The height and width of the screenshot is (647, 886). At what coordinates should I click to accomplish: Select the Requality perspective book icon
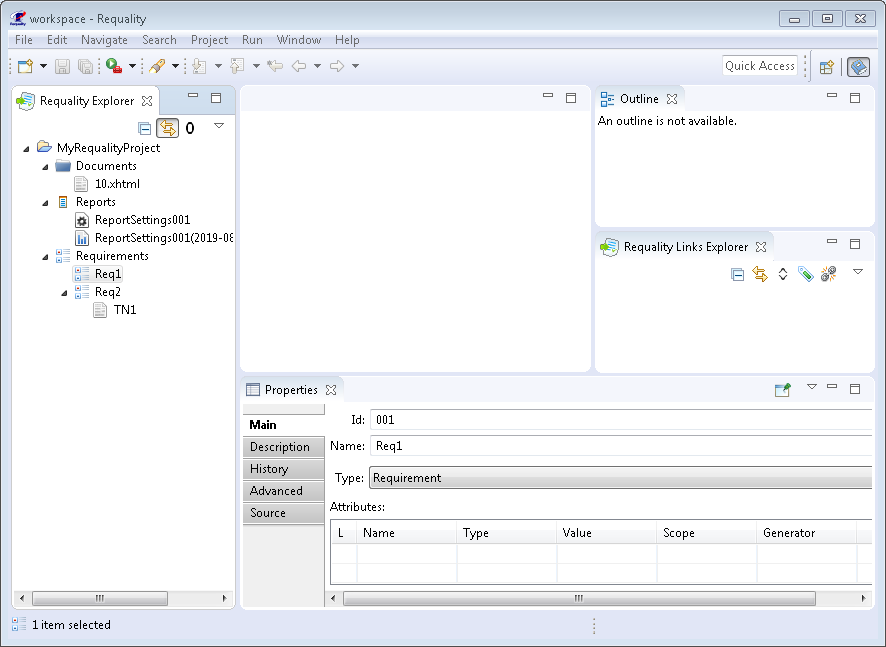tap(858, 67)
